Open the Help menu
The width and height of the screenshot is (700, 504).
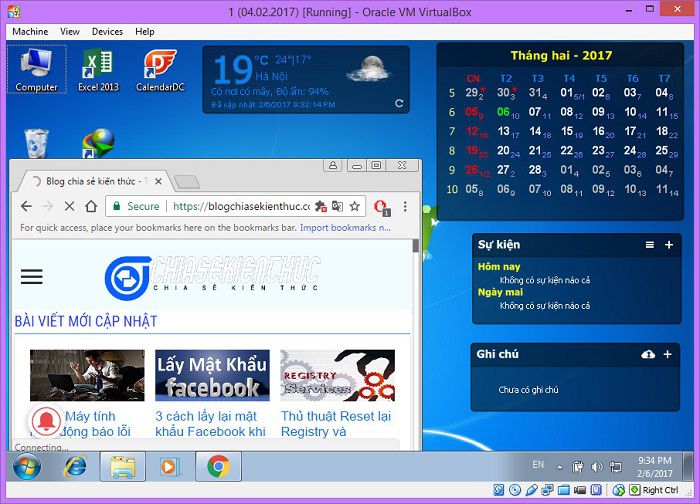(145, 32)
